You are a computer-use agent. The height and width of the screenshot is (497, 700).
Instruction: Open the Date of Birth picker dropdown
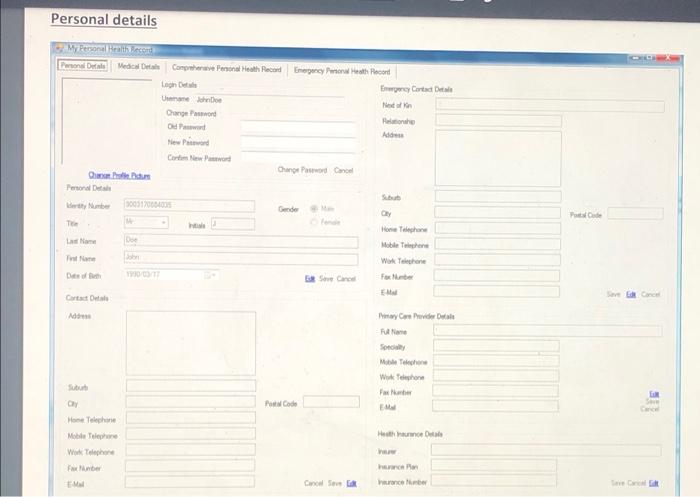210,275
